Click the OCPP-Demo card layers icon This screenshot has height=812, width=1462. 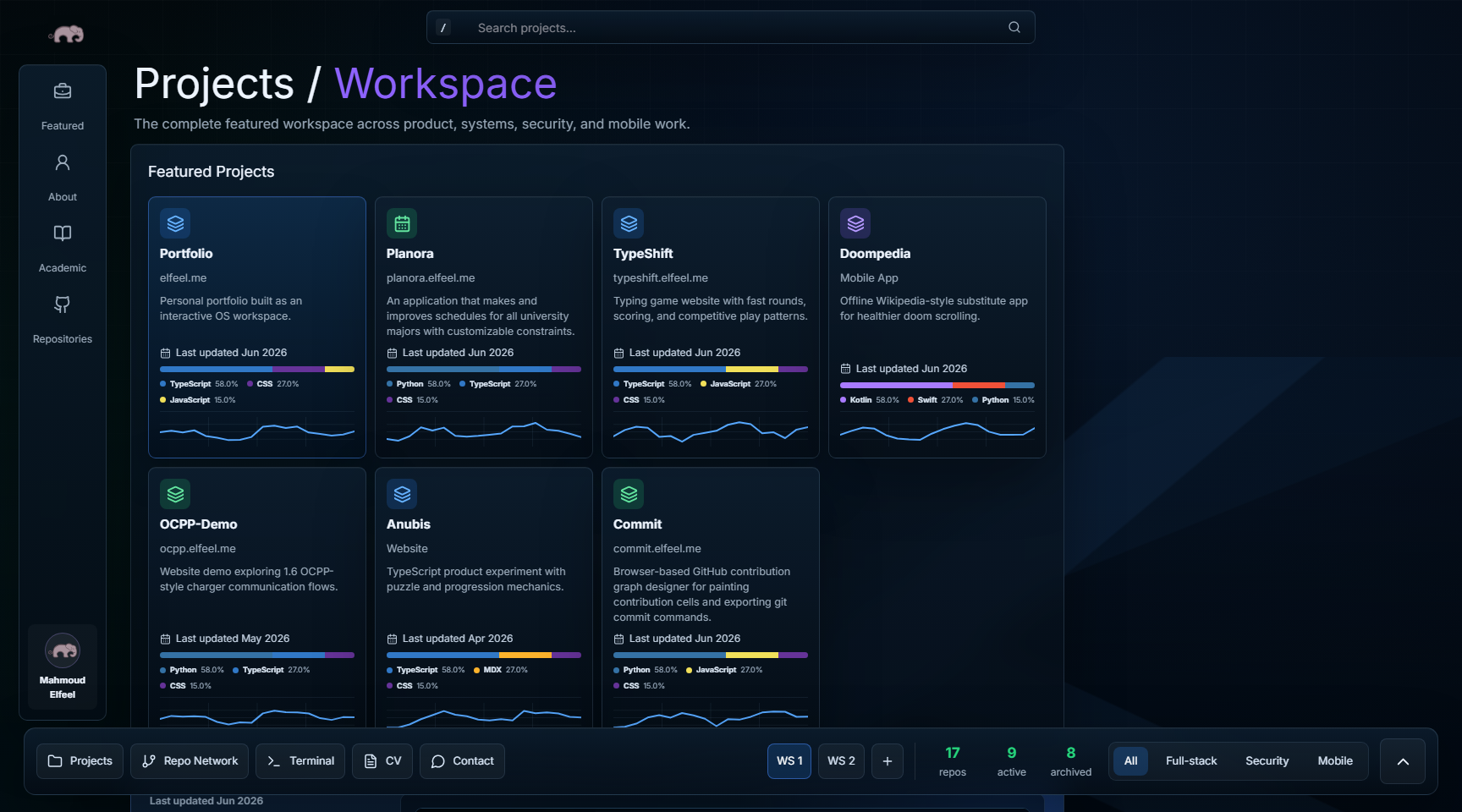(175, 494)
